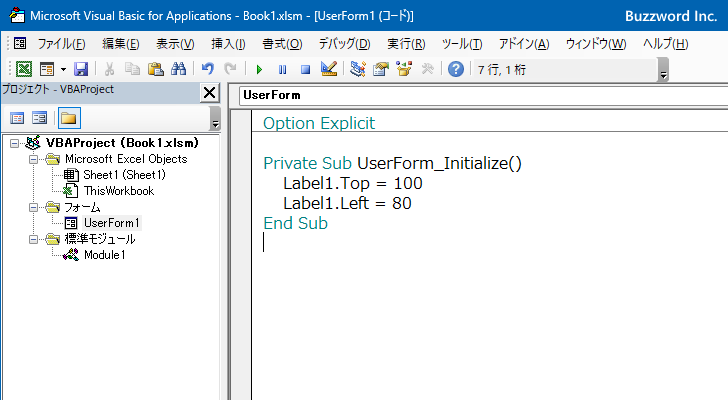This screenshot has width=728, height=400.
Task: Select ThisWorkbook in project tree
Action: (119, 191)
